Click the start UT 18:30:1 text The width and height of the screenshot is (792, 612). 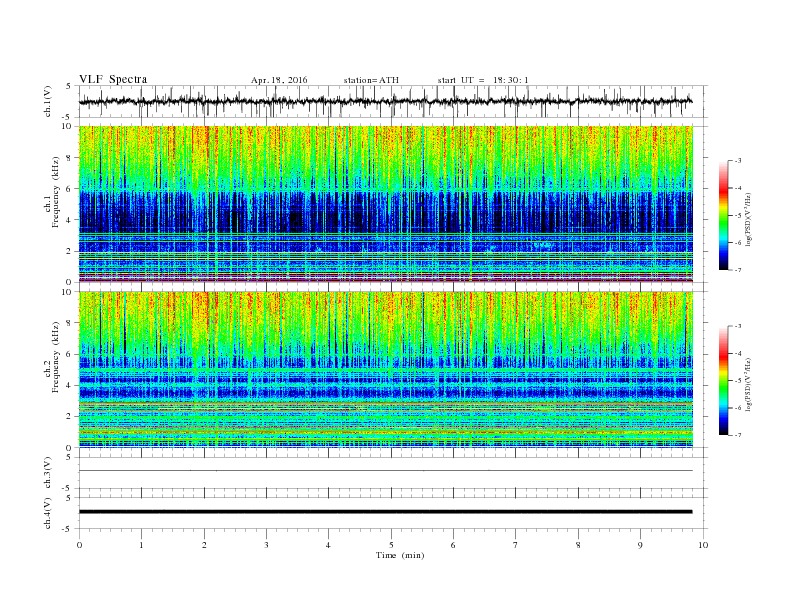click(483, 80)
